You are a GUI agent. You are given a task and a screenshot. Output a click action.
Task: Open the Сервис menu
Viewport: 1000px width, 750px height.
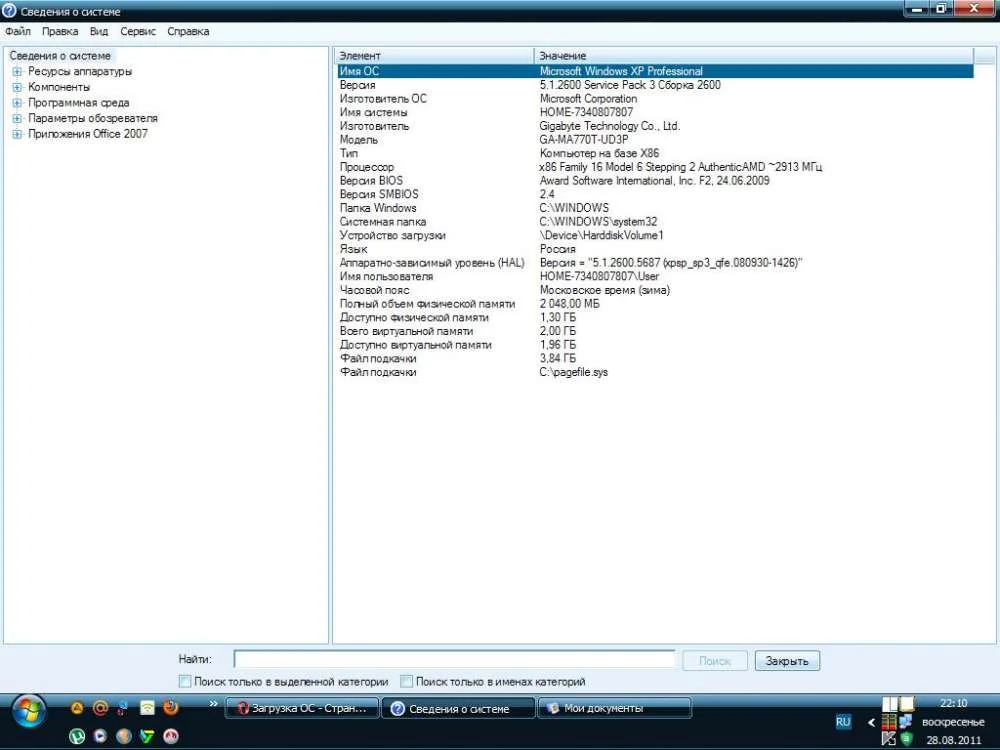[x=138, y=31]
